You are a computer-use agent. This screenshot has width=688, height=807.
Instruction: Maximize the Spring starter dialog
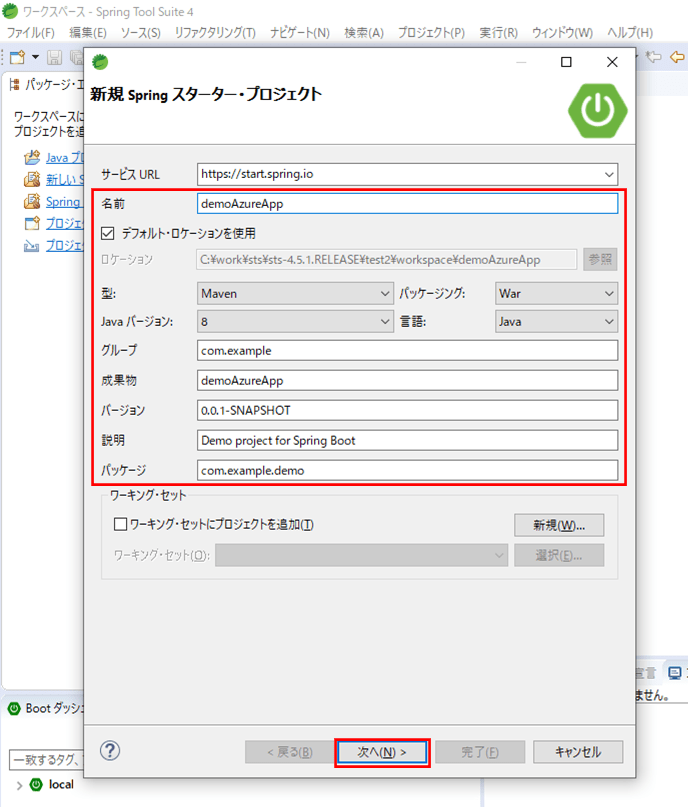click(566, 62)
